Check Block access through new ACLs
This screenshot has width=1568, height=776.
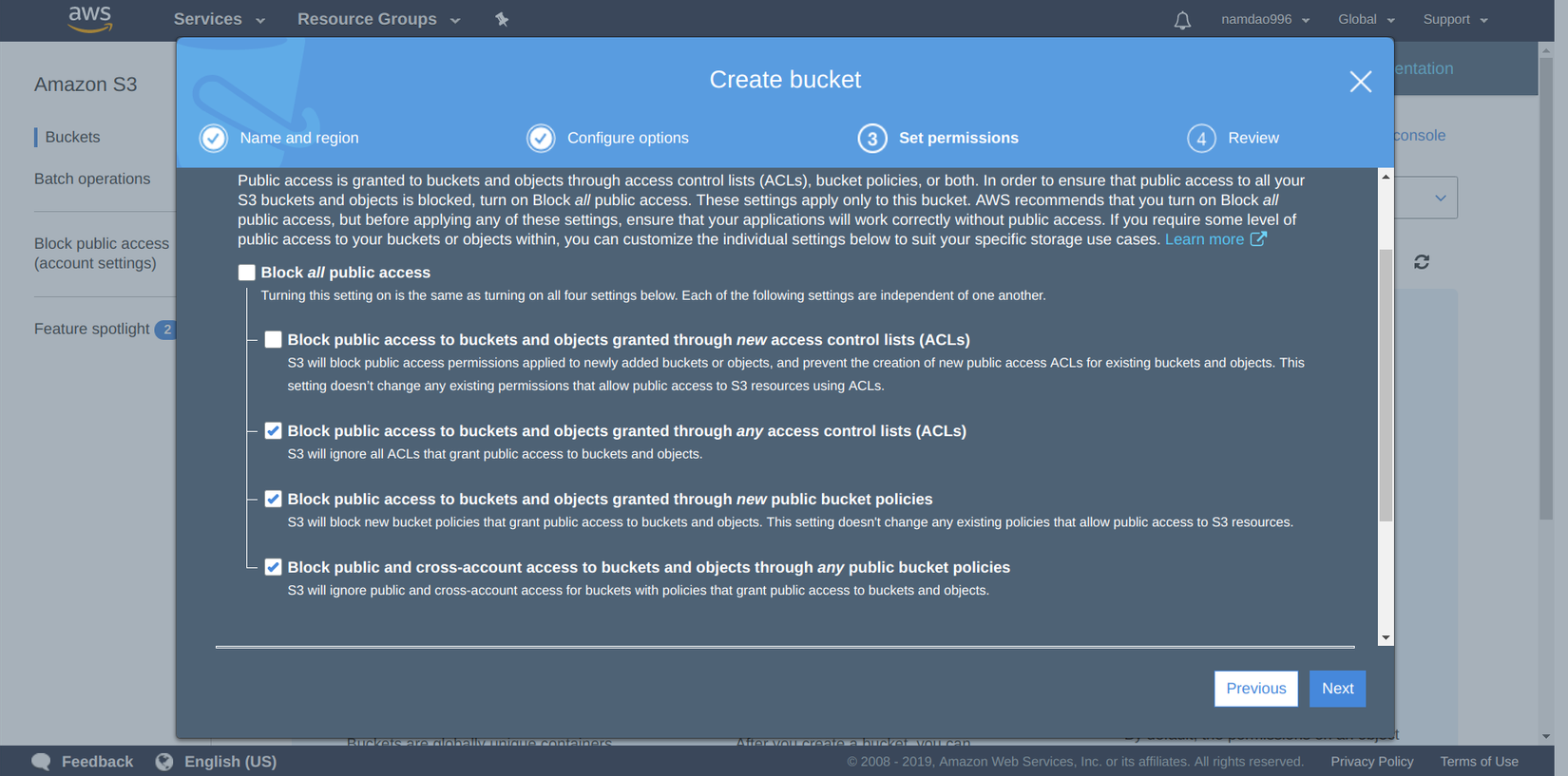coord(274,339)
